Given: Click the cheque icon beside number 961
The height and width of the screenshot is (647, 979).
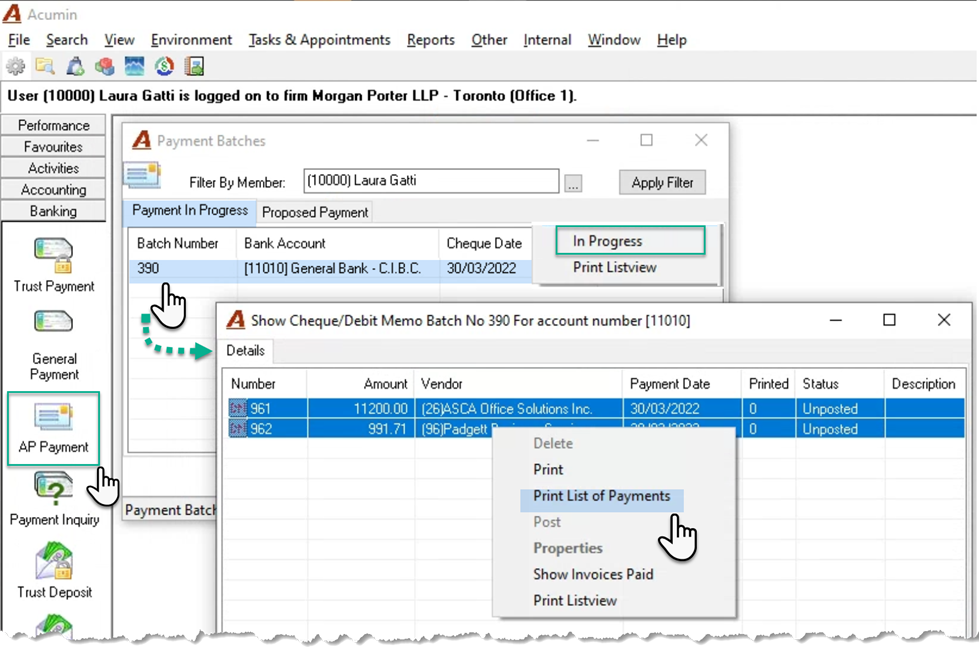Looking at the screenshot, I should click(x=238, y=408).
